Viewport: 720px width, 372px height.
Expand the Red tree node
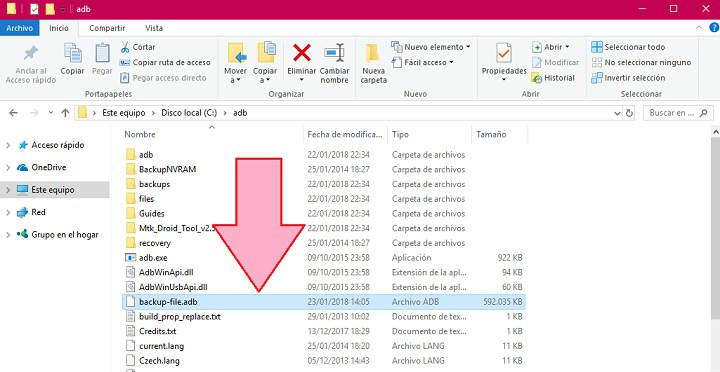[x=8, y=212]
